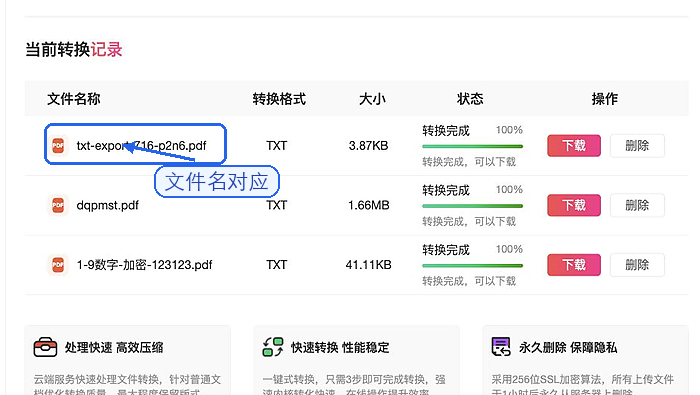Delete the 1-9数字-加密-123123.pdf record
Viewport: 700px width, 395px height.
pyautogui.click(x=637, y=265)
